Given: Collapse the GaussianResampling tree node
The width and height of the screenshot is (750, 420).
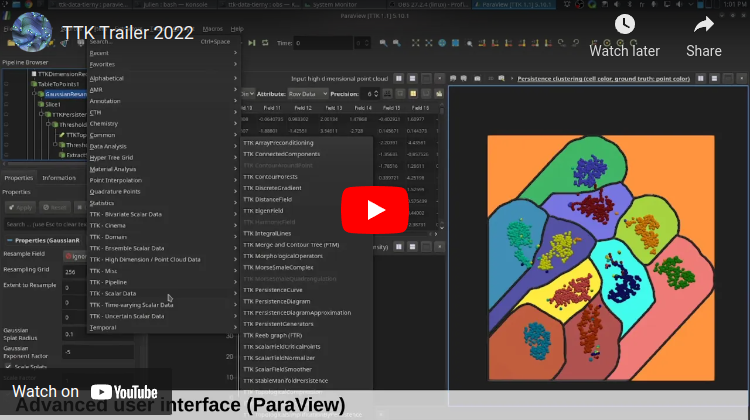Looking at the screenshot, I should pyautogui.click(x=34, y=94).
